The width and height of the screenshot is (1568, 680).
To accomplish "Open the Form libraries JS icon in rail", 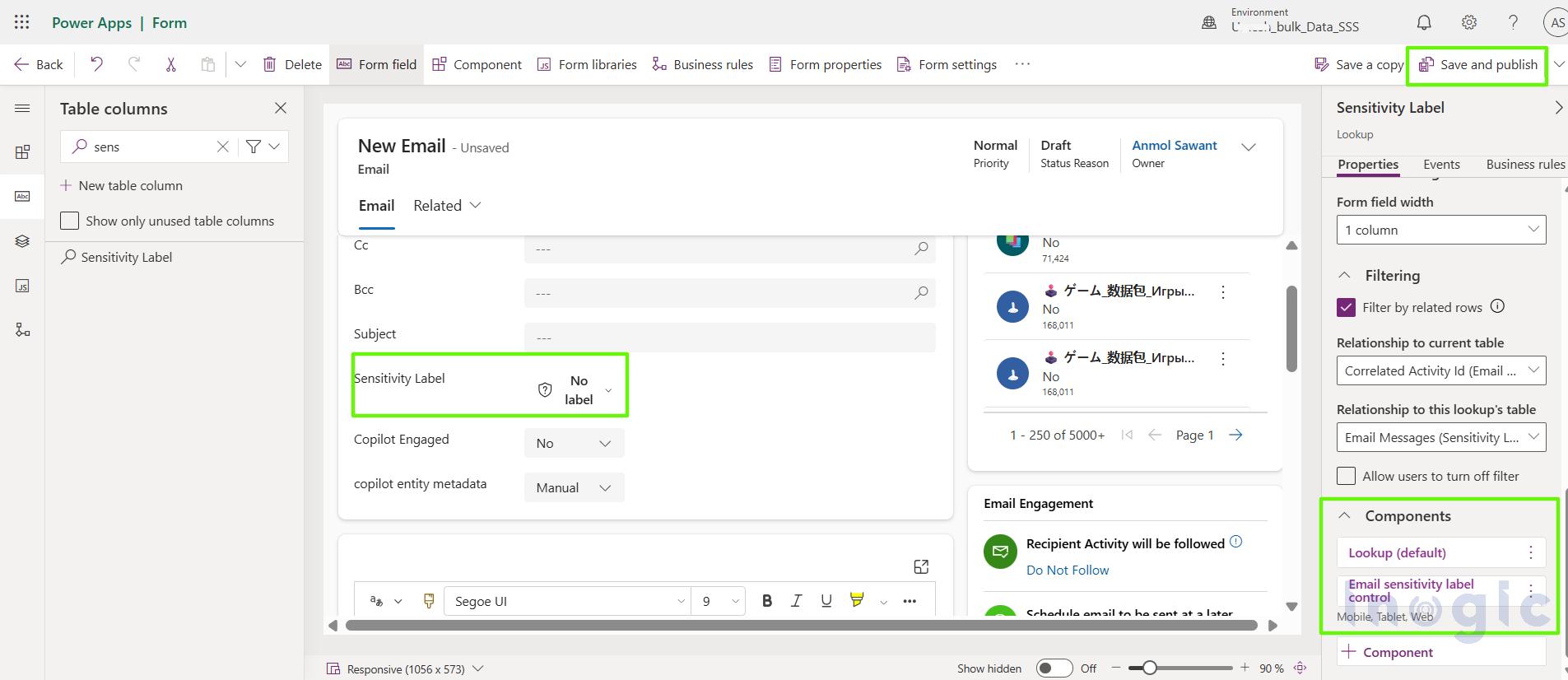I will (x=22, y=286).
